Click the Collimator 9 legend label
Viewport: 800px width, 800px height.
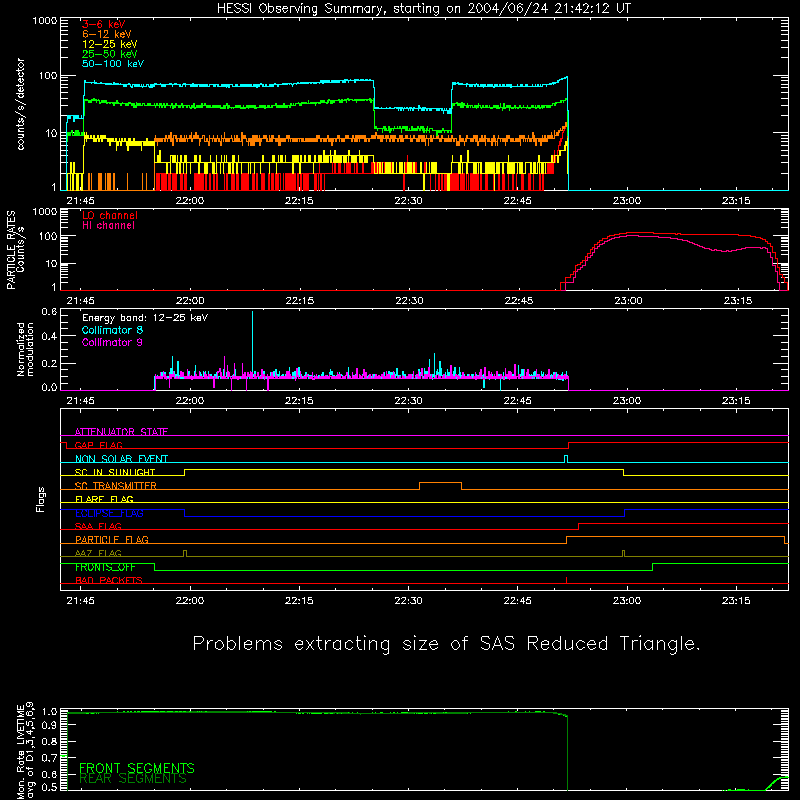coord(112,342)
